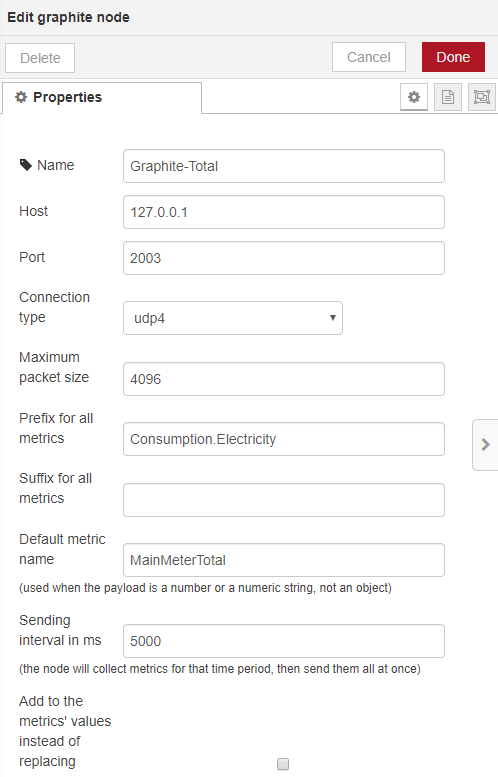The width and height of the screenshot is (498, 777).
Task: Click the Done button
Action: [x=453, y=57]
